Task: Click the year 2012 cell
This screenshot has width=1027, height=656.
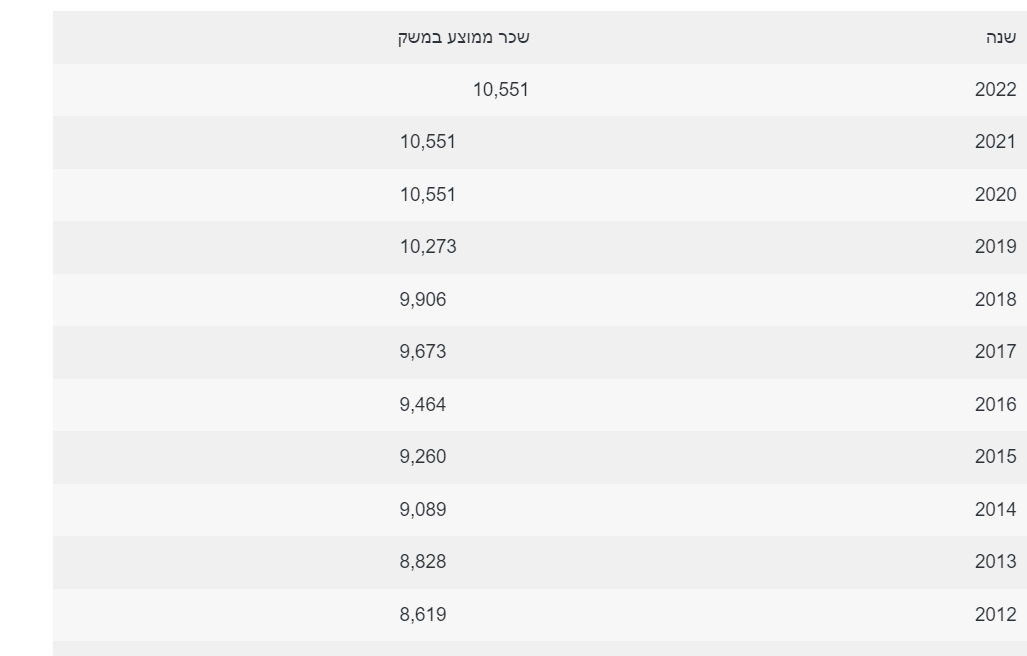Action: (x=996, y=614)
